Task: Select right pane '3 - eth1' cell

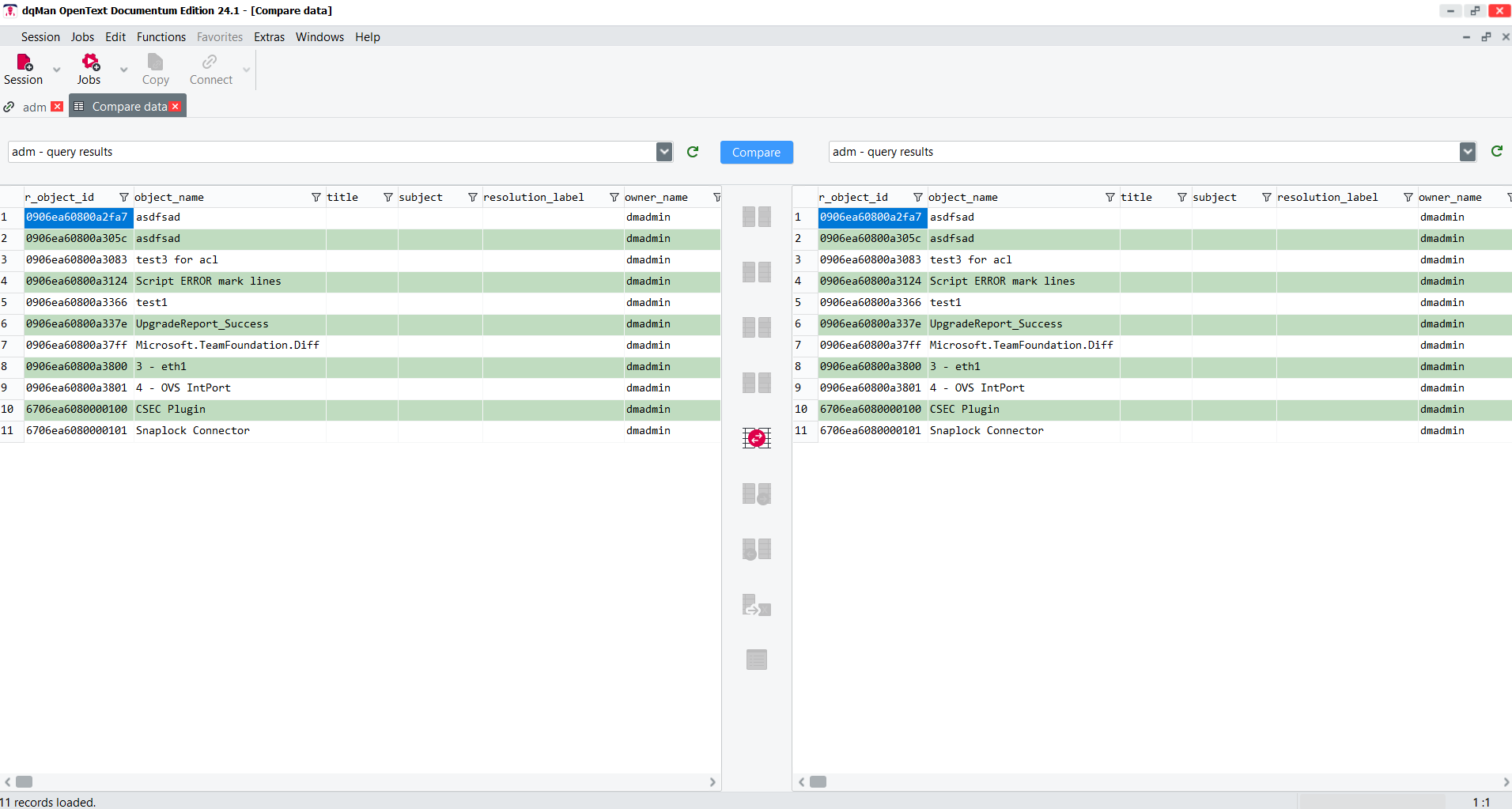Action: [x=1023, y=367]
